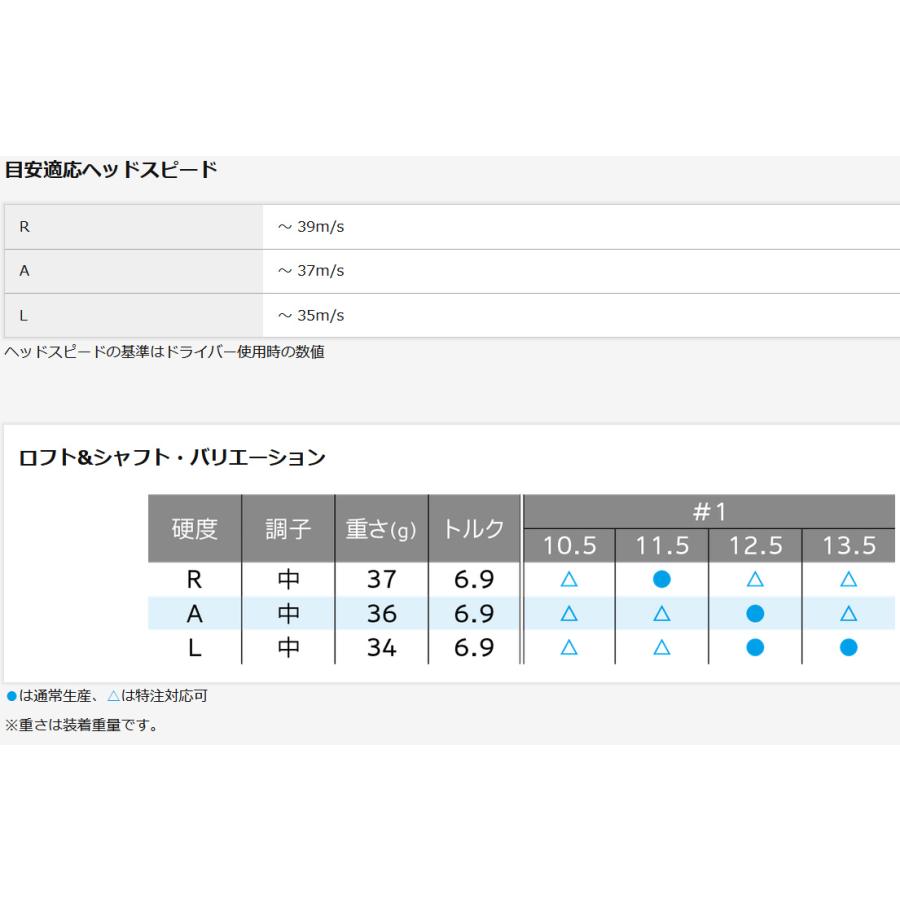Click the 13.5 loft header
The width and height of the screenshot is (900, 900).
849,545
